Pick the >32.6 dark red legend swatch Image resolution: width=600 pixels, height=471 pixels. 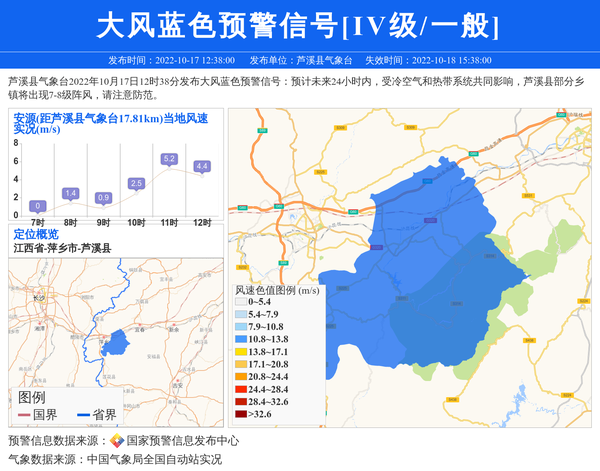click(240, 413)
